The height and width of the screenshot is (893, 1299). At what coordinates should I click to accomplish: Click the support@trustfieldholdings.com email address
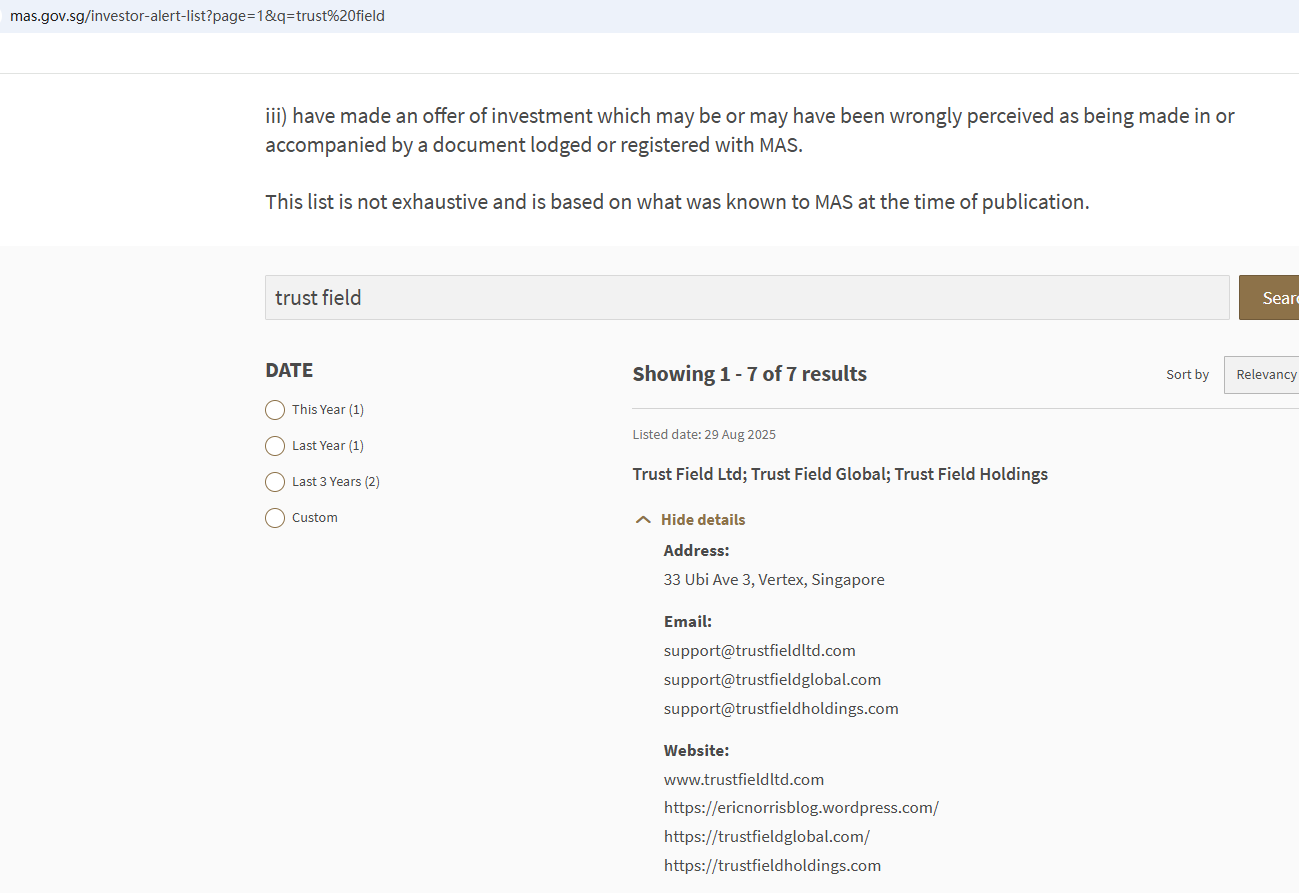coord(780,709)
